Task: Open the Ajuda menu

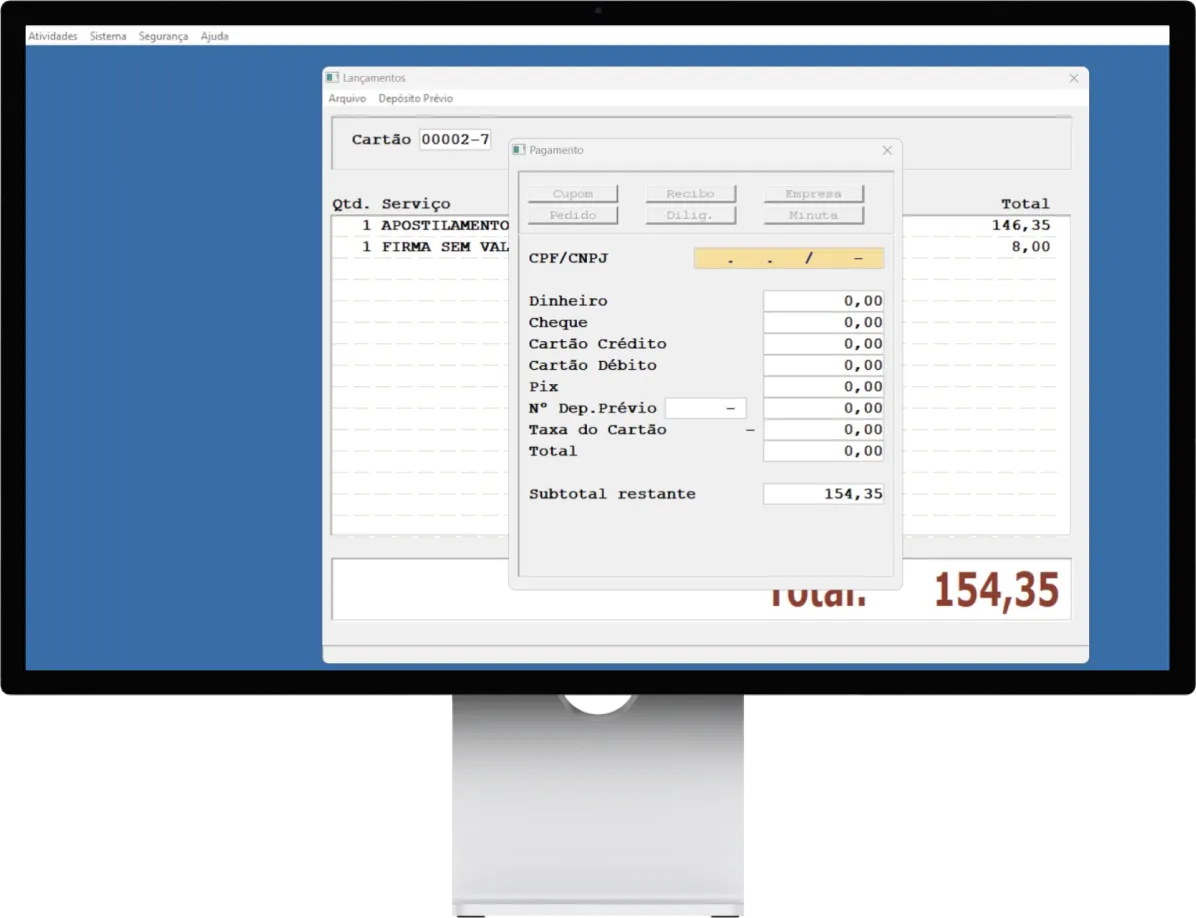Action: click(214, 36)
